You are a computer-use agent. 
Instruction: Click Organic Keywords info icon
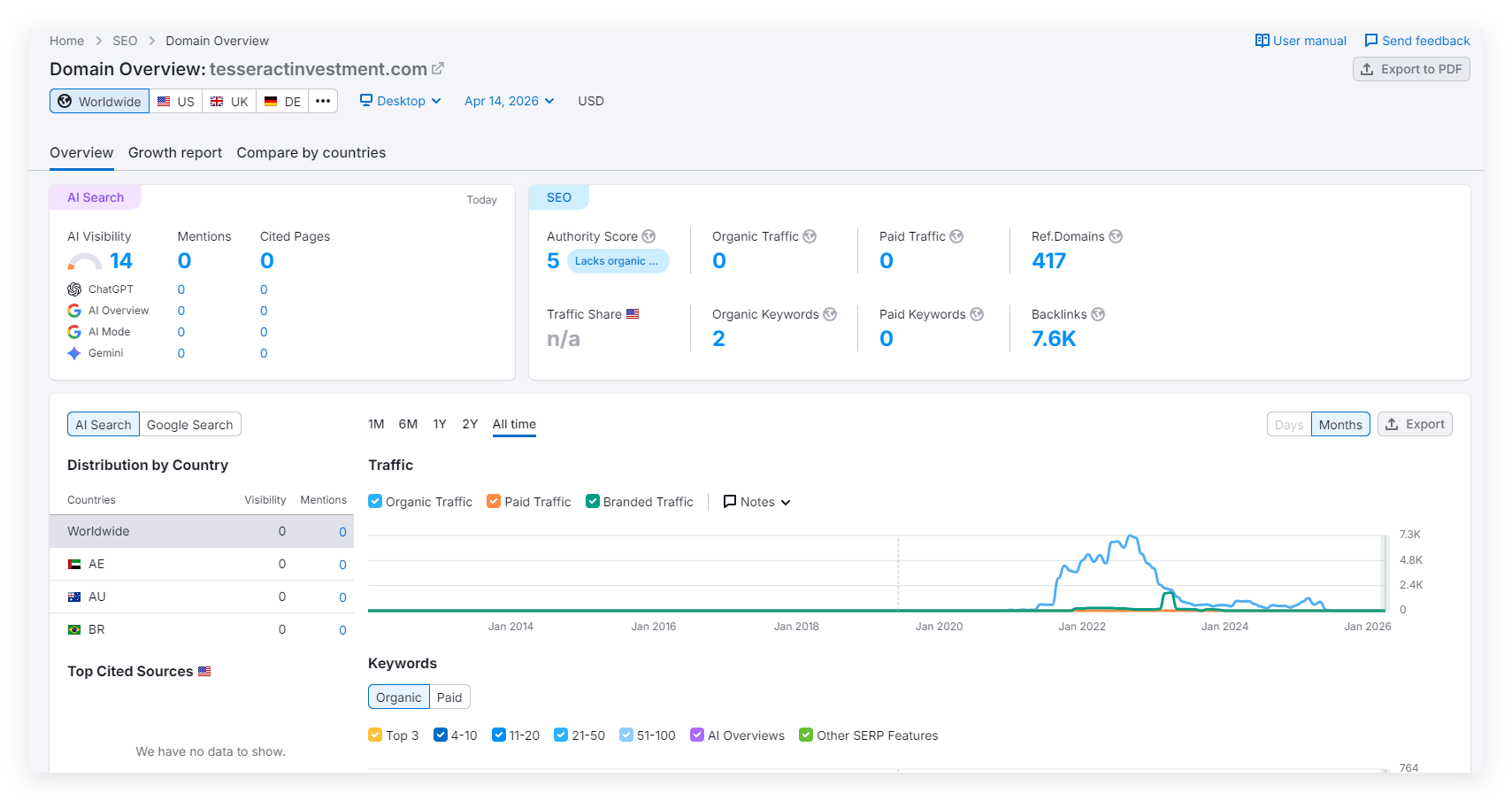(830, 314)
